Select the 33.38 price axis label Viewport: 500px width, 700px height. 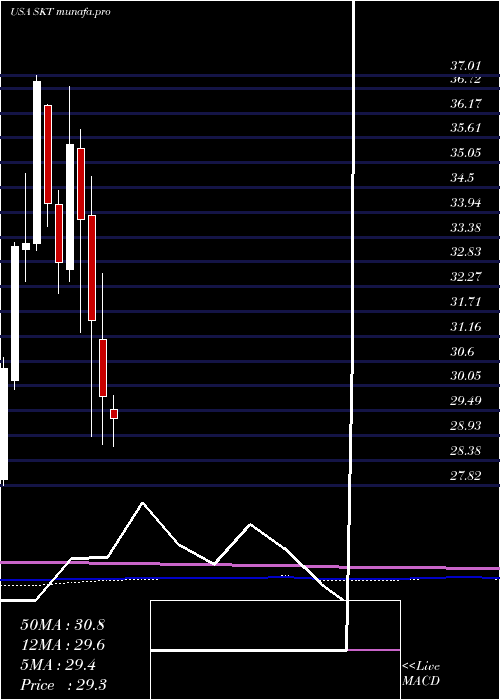tap(465, 228)
